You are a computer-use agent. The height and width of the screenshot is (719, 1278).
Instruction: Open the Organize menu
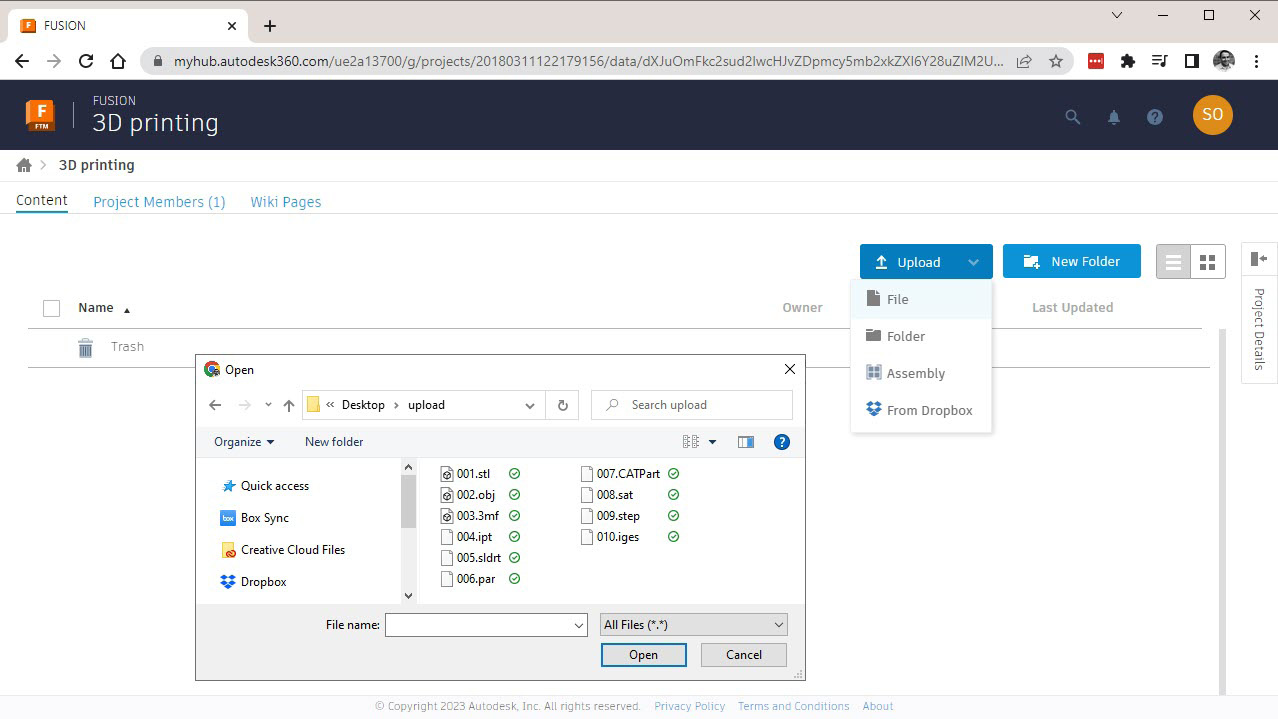tap(244, 442)
